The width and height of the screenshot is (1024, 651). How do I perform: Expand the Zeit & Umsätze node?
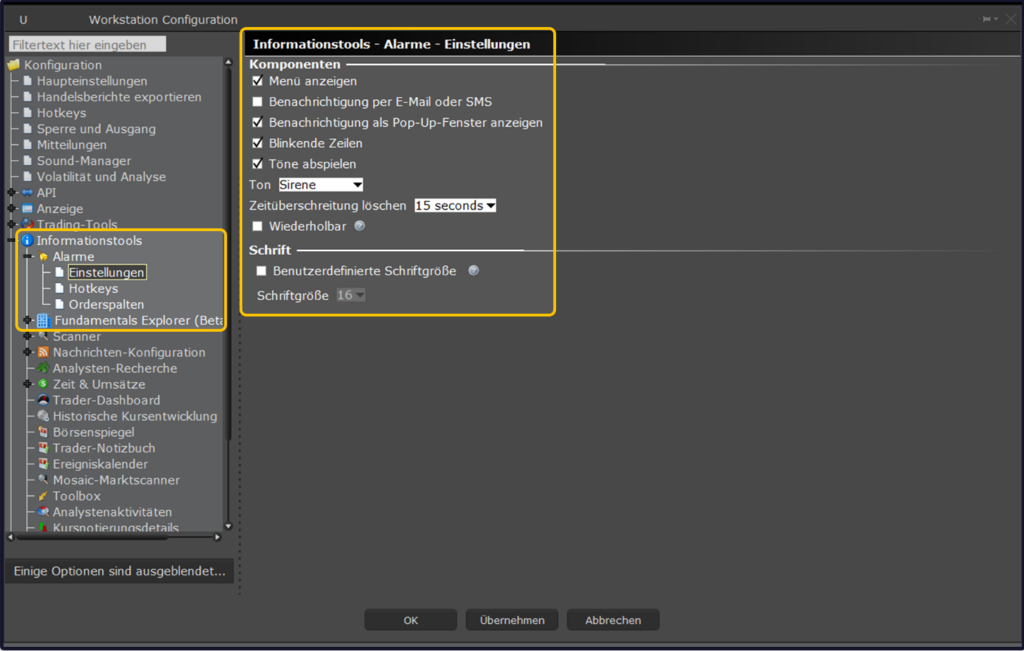tap(27, 384)
